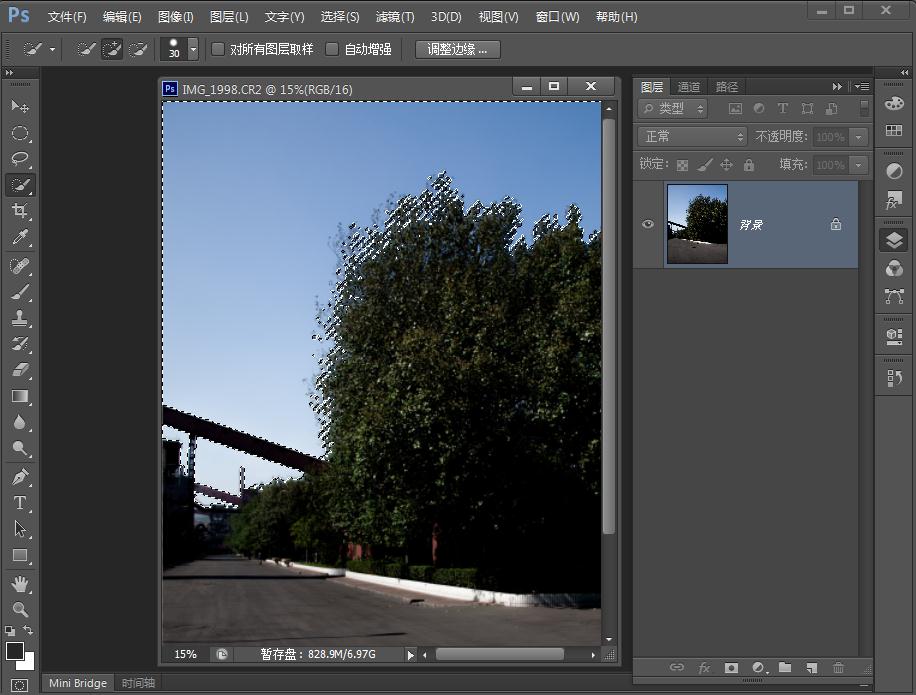This screenshot has height=695, width=916.
Task: Click the delete layer trash icon
Action: [838, 668]
